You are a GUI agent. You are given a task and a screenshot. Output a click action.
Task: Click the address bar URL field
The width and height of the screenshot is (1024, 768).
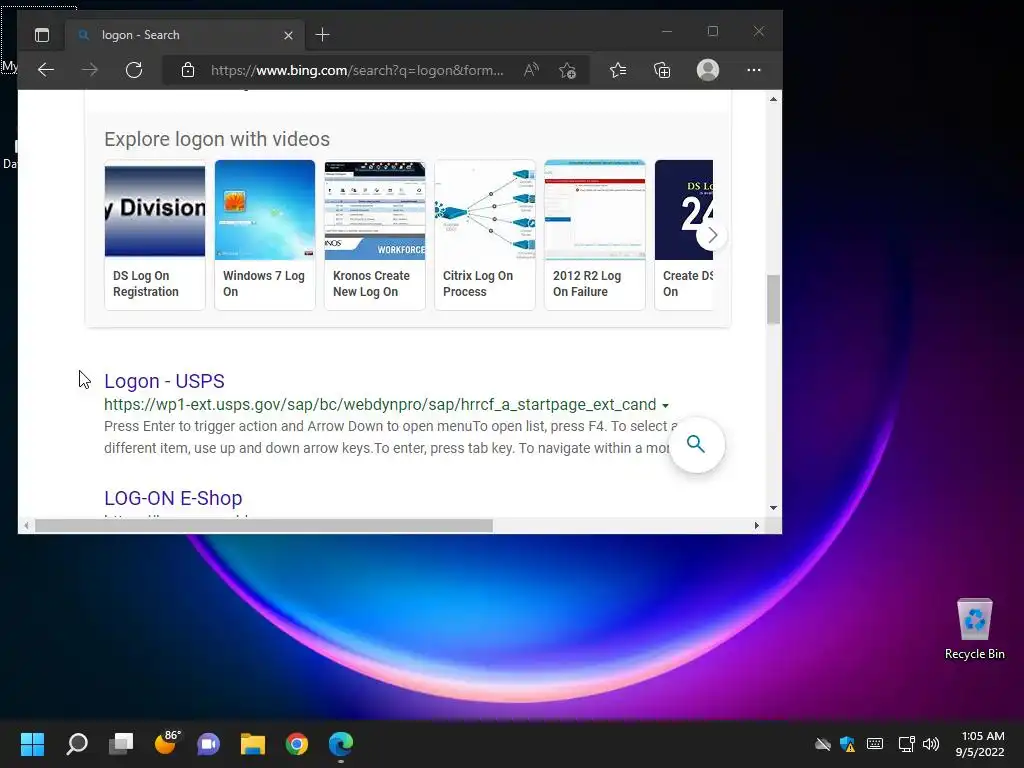point(357,70)
